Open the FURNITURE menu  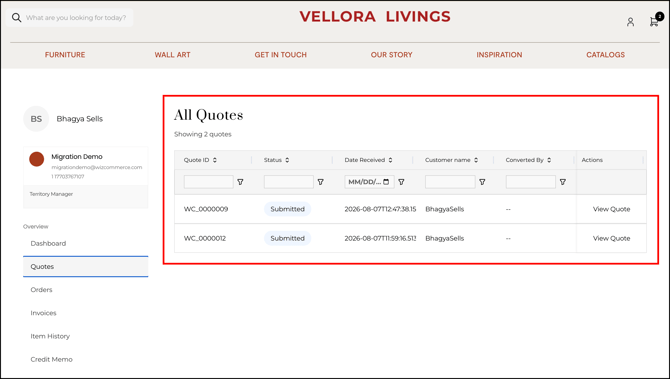[x=65, y=55]
